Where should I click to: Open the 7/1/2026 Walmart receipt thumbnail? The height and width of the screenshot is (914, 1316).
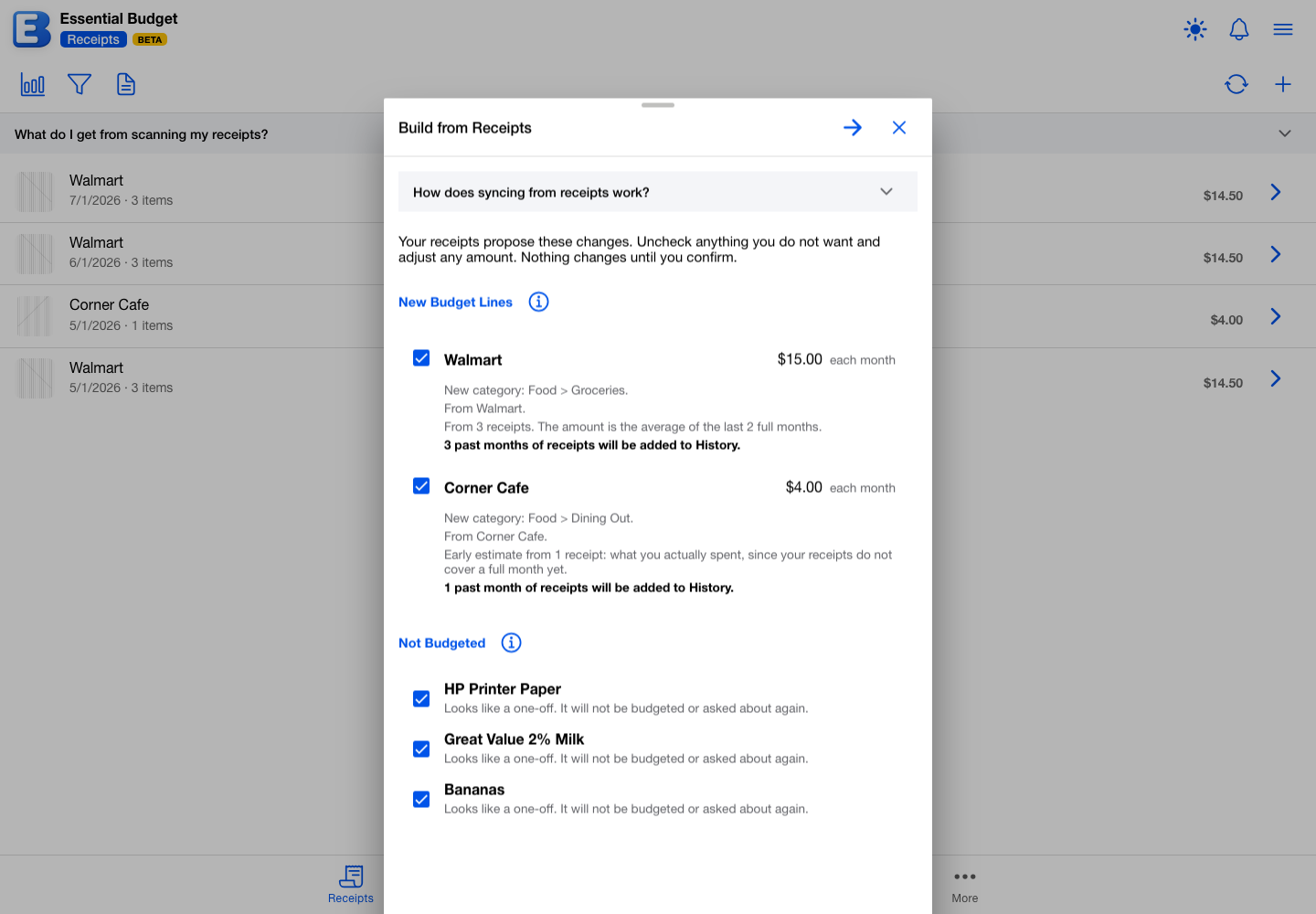36,192
